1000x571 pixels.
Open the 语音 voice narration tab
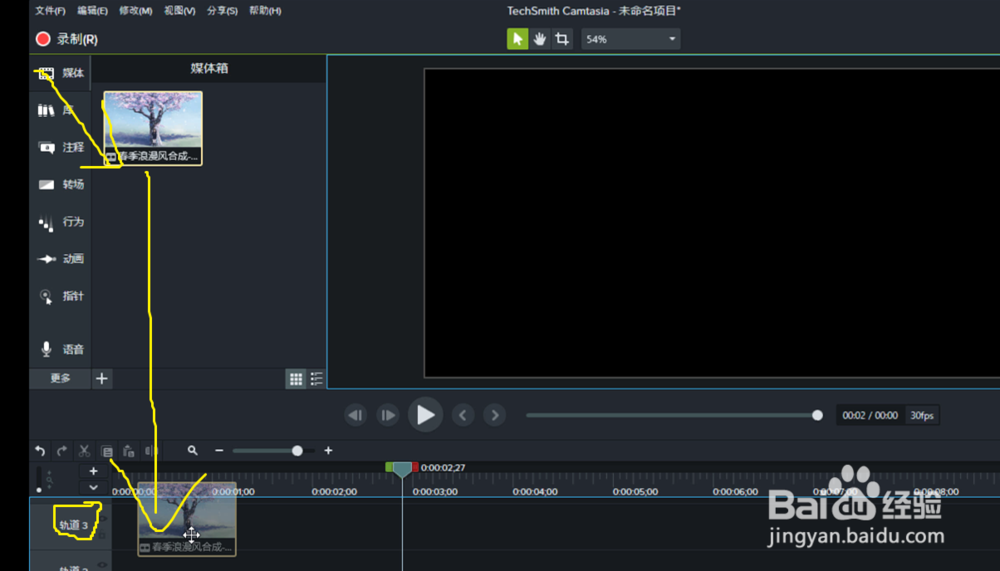(x=61, y=349)
